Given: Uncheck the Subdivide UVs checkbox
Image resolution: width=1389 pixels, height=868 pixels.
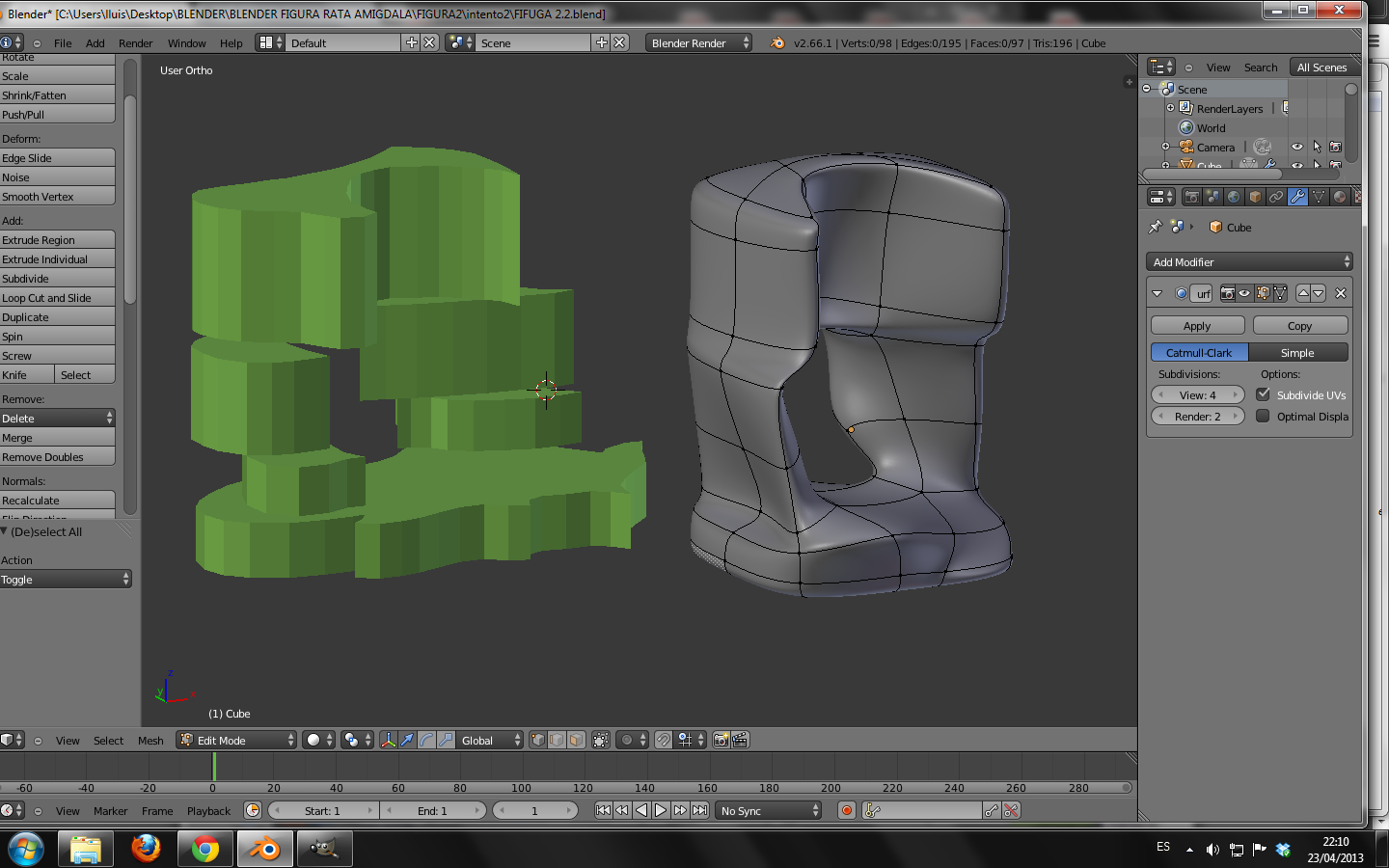Looking at the screenshot, I should point(1263,394).
